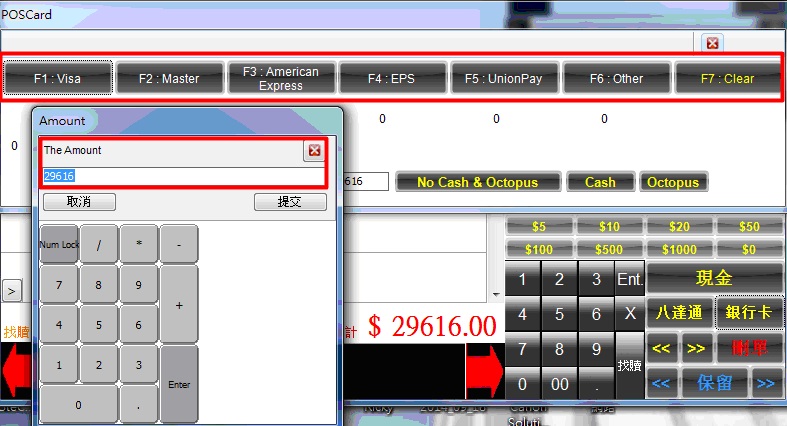The height and width of the screenshot is (426, 787).
Task: Choose F2 : Master card type
Action: point(169,78)
